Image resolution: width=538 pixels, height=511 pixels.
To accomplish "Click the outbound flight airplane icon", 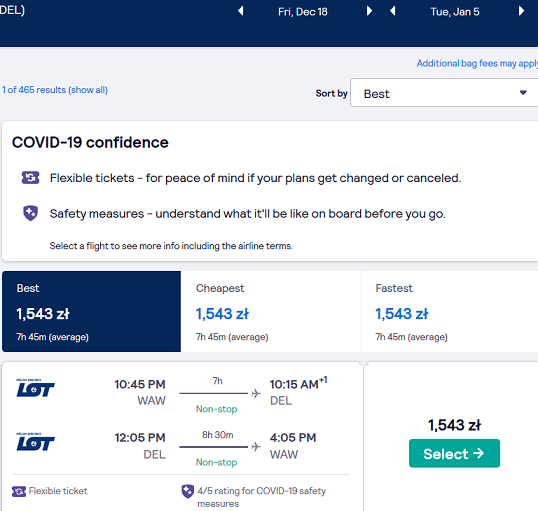I will pyautogui.click(x=256, y=393).
